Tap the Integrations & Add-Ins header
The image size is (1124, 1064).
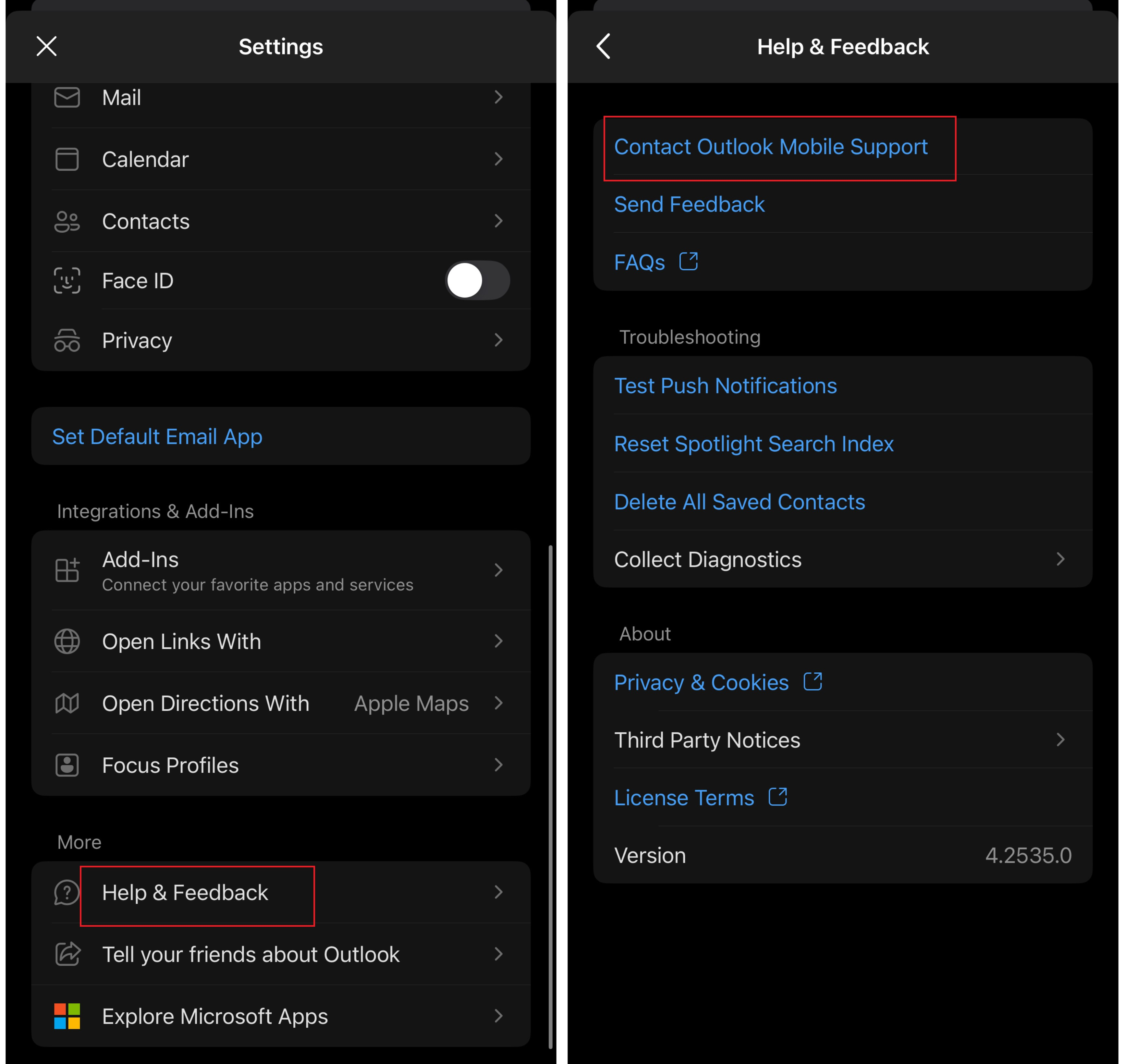click(155, 511)
